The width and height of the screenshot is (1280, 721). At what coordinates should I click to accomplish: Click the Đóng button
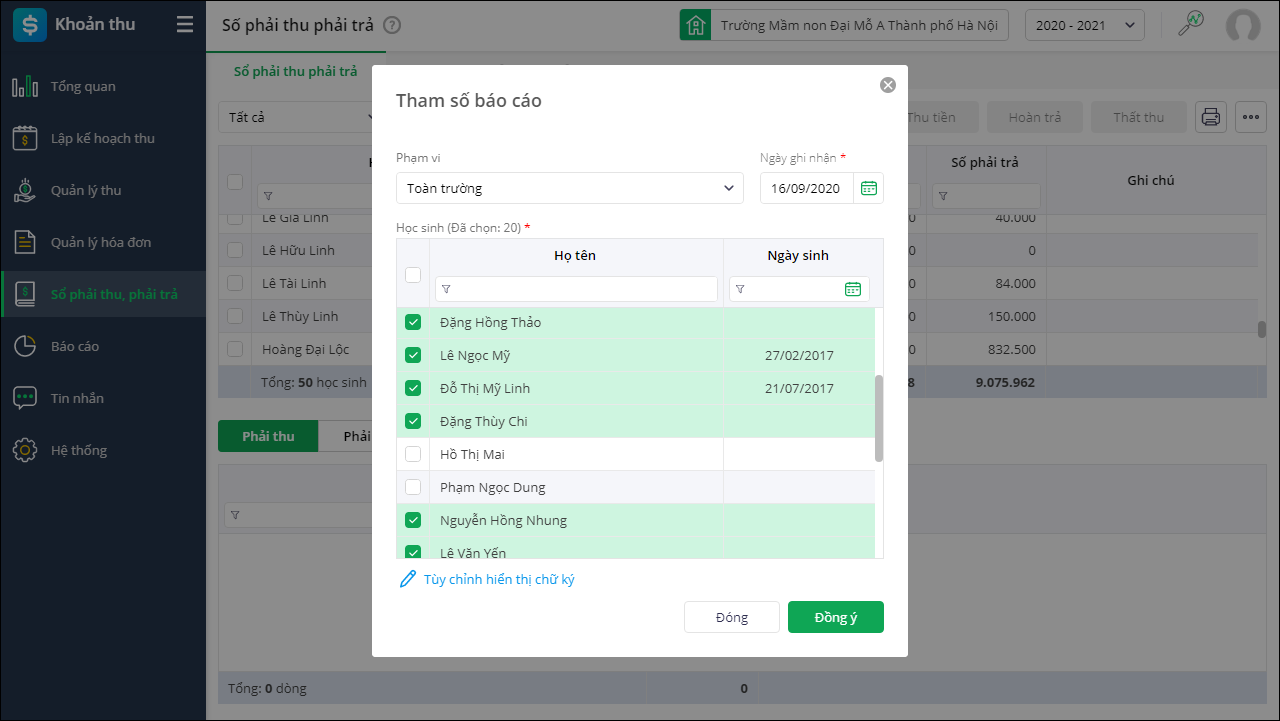pos(732,617)
